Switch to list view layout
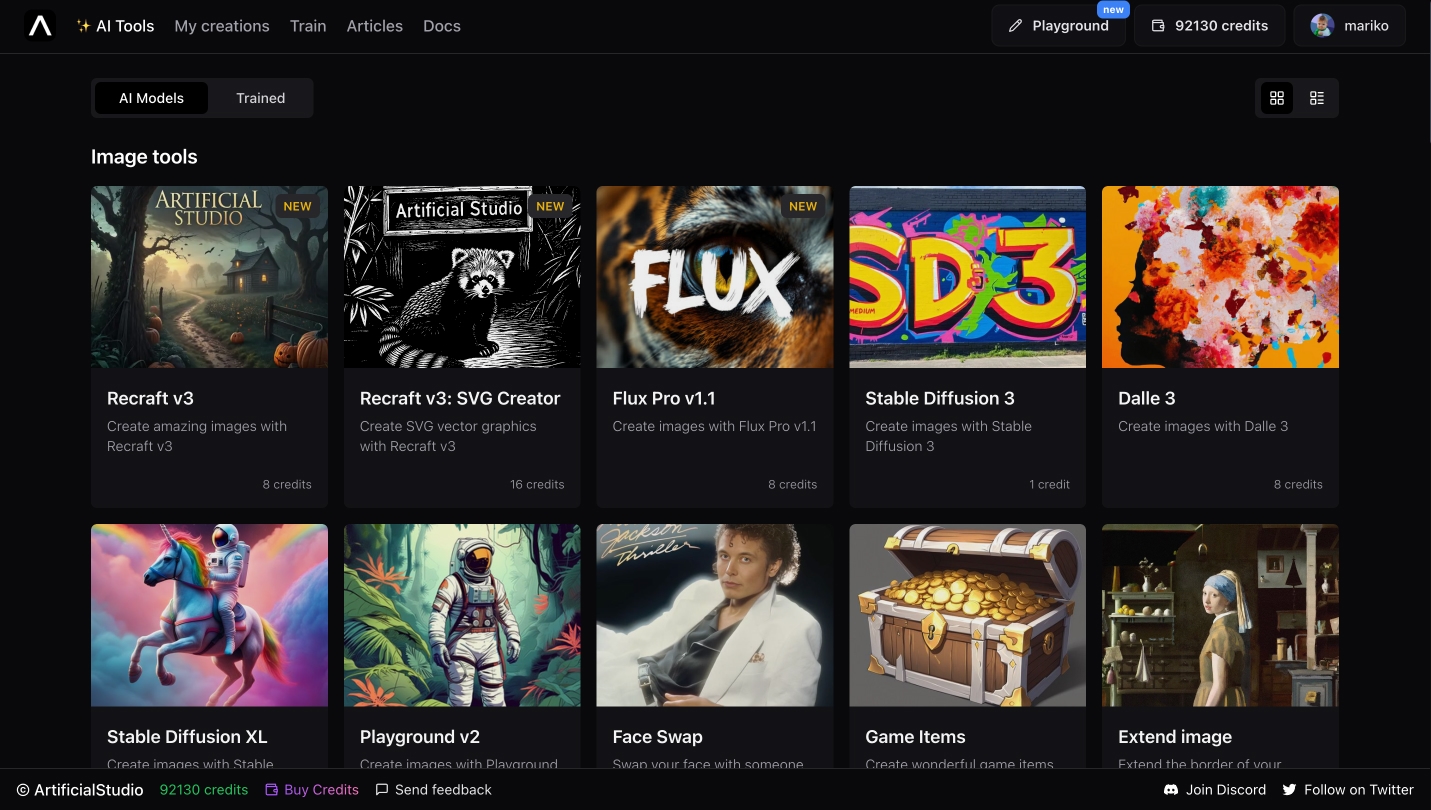The height and width of the screenshot is (810, 1431). 1316,98
